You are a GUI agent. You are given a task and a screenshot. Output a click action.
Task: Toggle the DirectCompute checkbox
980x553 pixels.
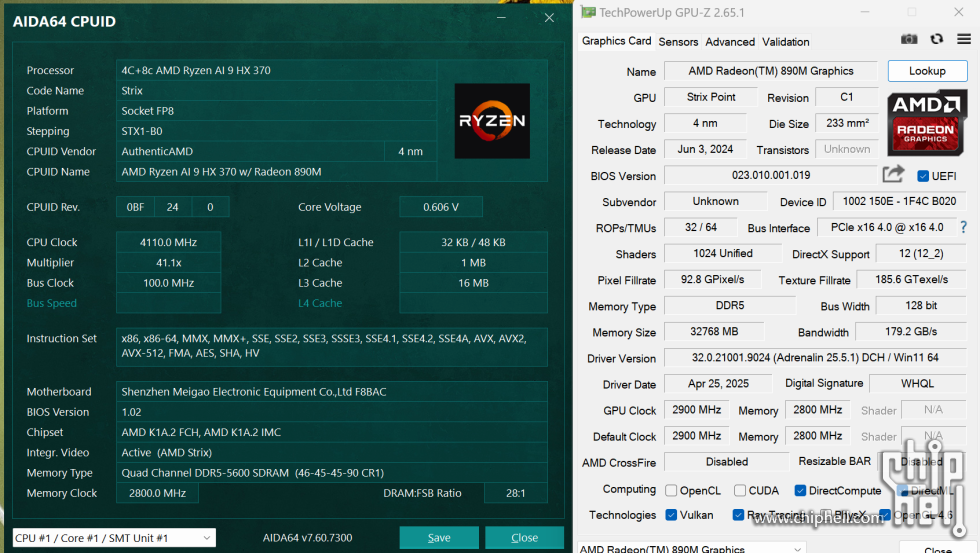[x=800, y=491]
